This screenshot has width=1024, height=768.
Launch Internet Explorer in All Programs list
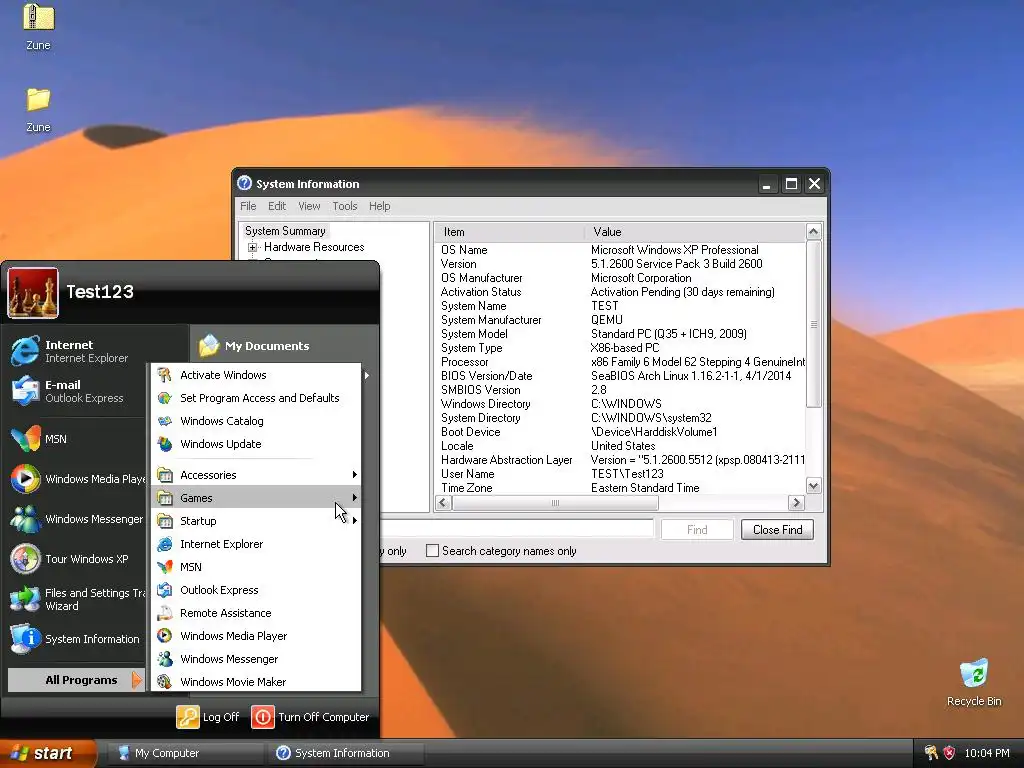click(256, 544)
